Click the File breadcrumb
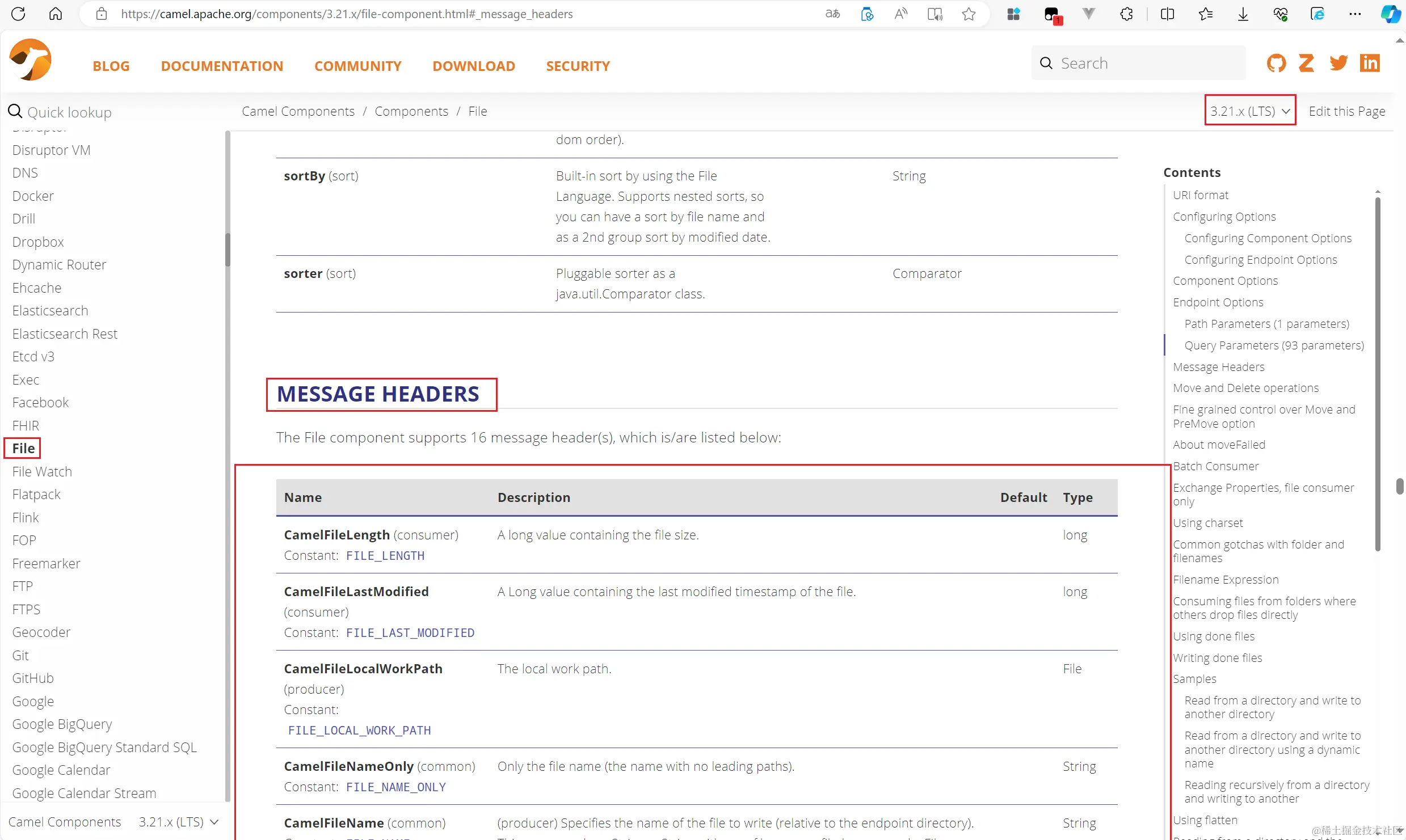Viewport: 1406px width, 840px height. pyautogui.click(x=478, y=111)
